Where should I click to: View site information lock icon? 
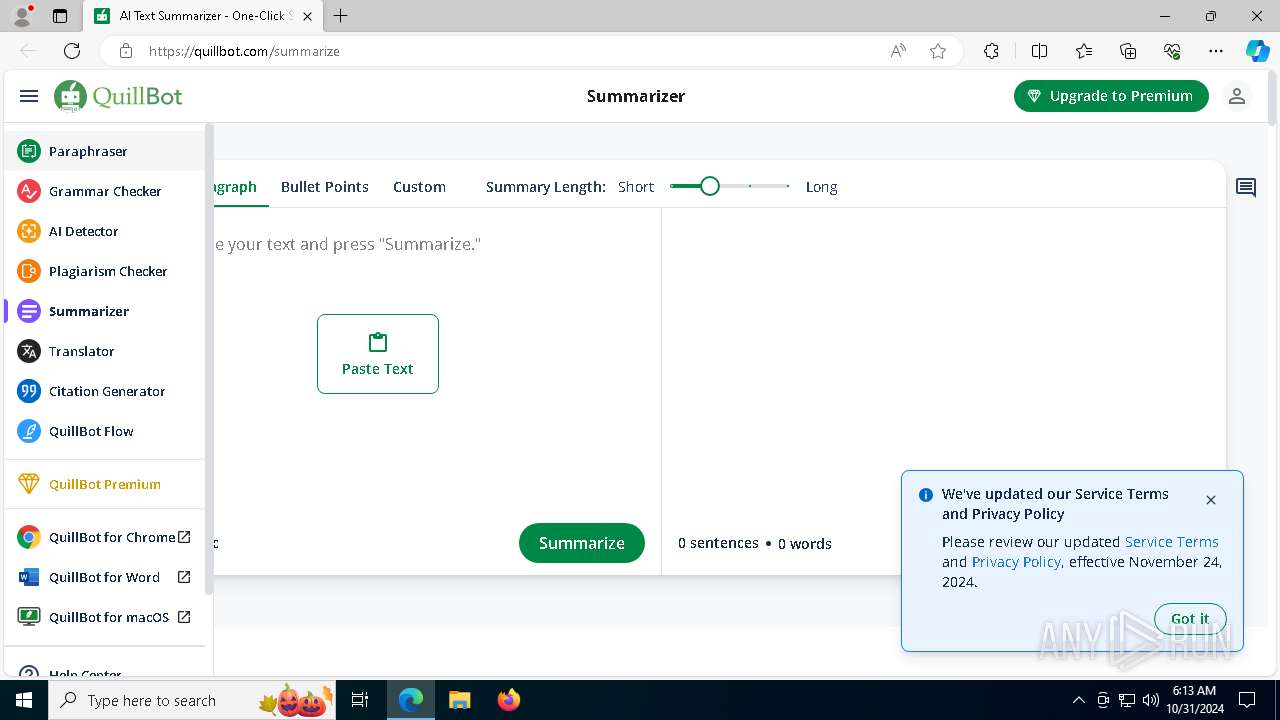click(126, 51)
